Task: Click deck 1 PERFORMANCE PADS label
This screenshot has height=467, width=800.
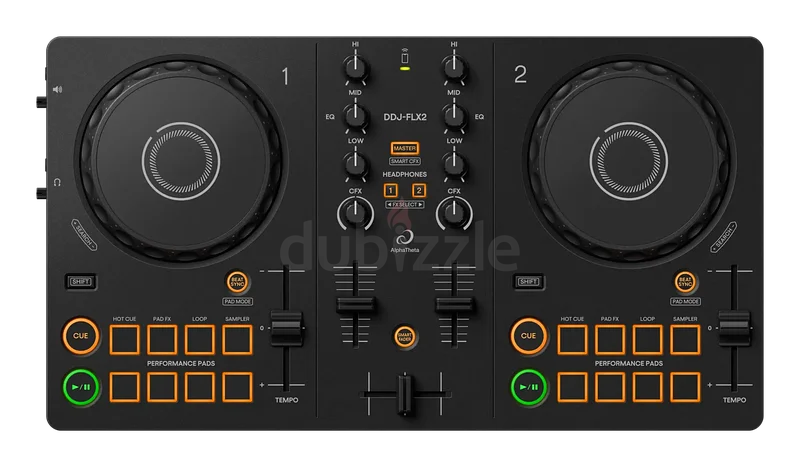Action: (181, 363)
